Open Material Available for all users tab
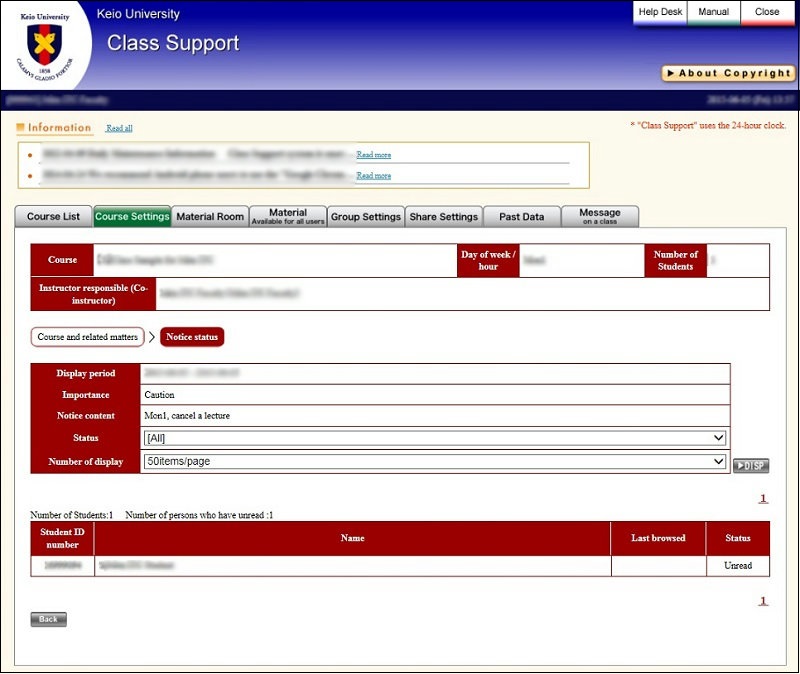Image resolution: width=800 pixels, height=674 pixels. point(288,217)
